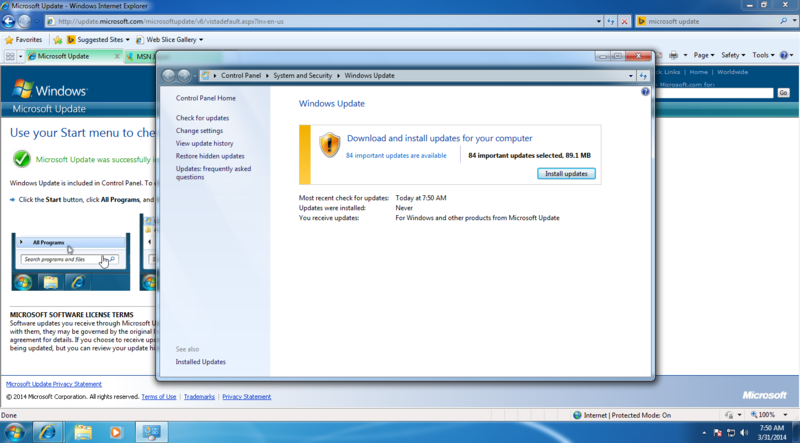This screenshot has width=800, height=443.
Task: Click the Control Panel forward arrow
Action: (x=184, y=76)
